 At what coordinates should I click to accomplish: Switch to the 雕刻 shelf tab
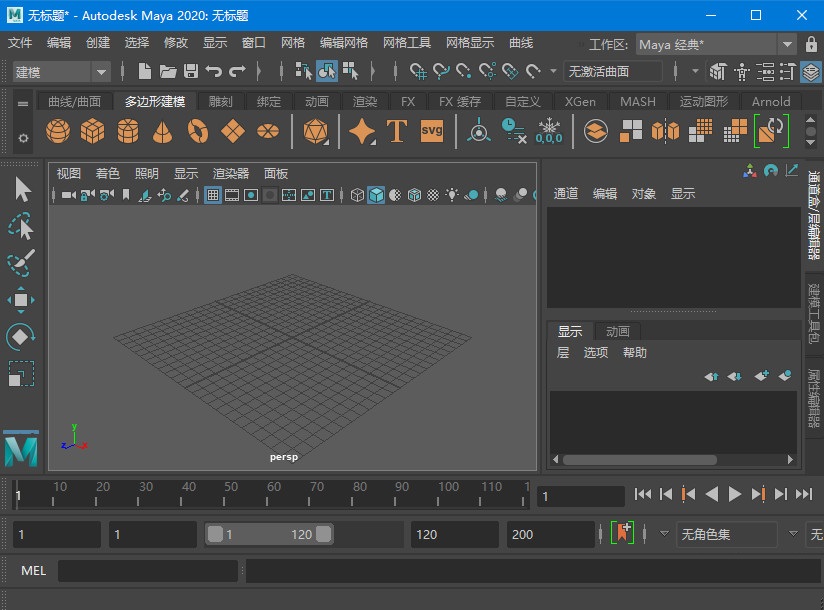221,101
